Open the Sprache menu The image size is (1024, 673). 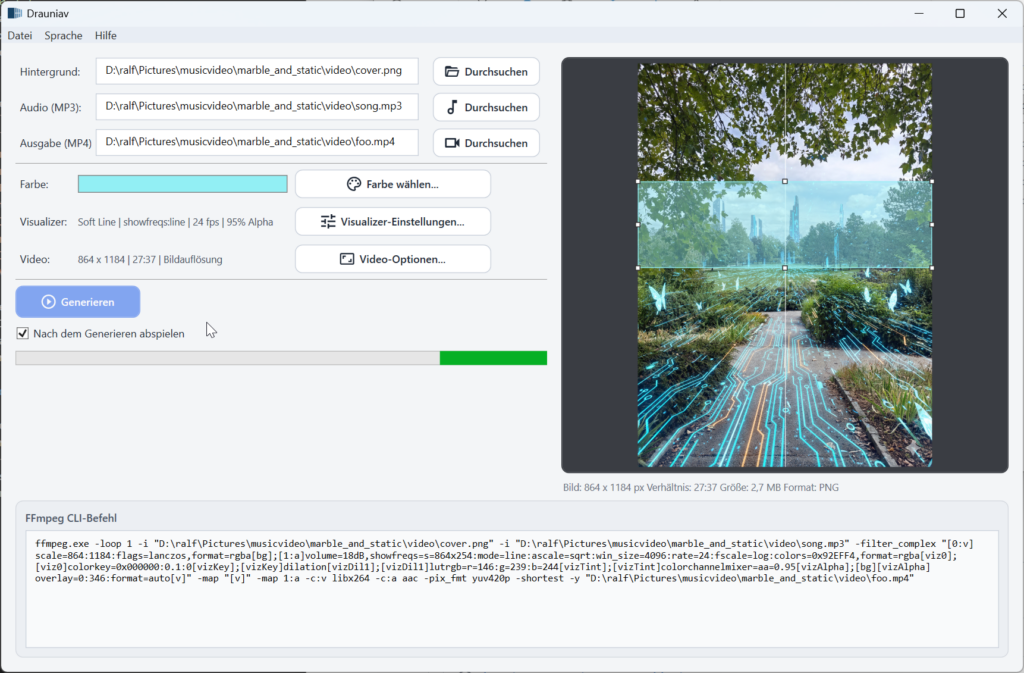tap(63, 35)
